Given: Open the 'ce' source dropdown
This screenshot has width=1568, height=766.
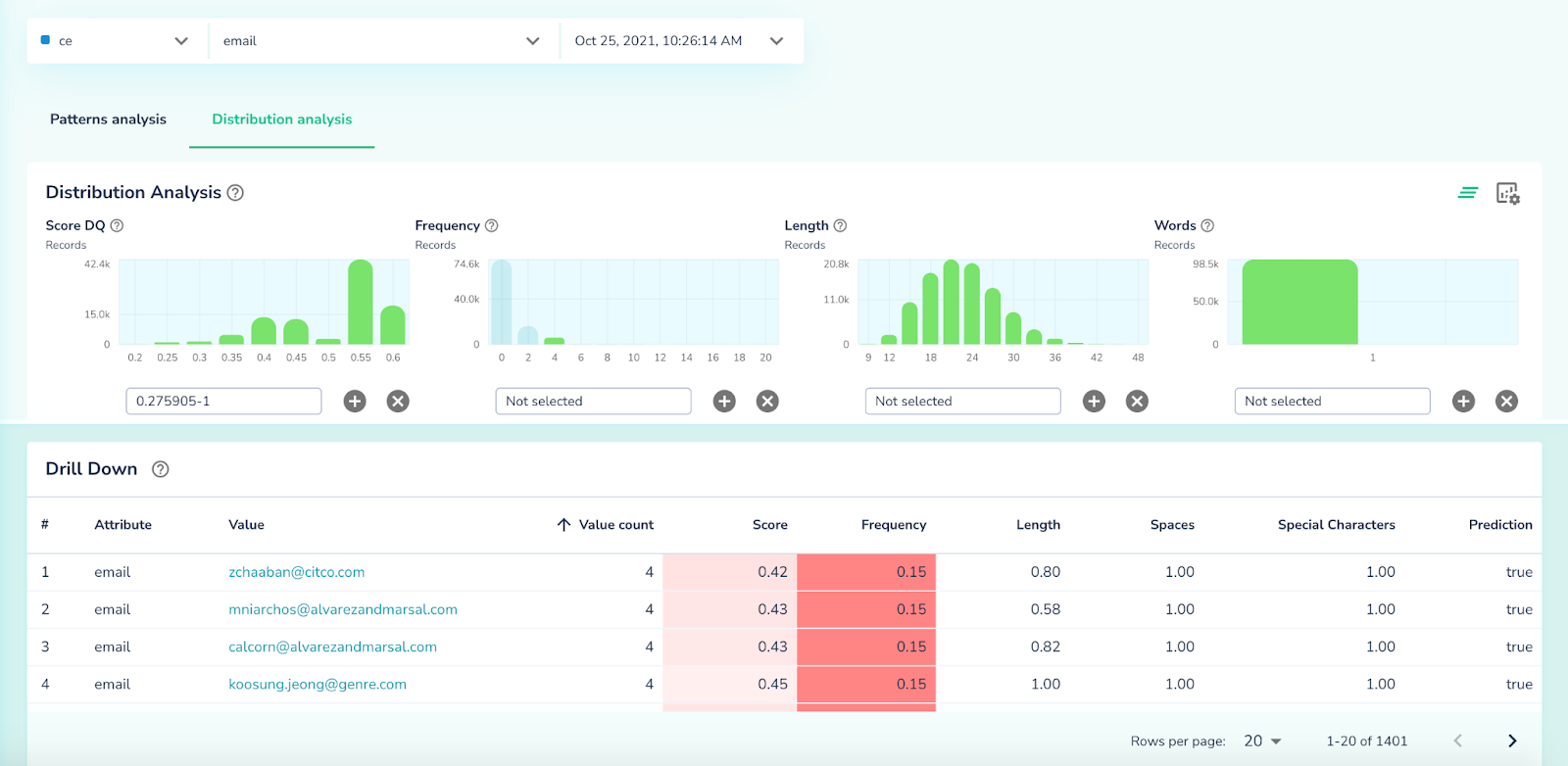Looking at the screenshot, I should click(117, 41).
